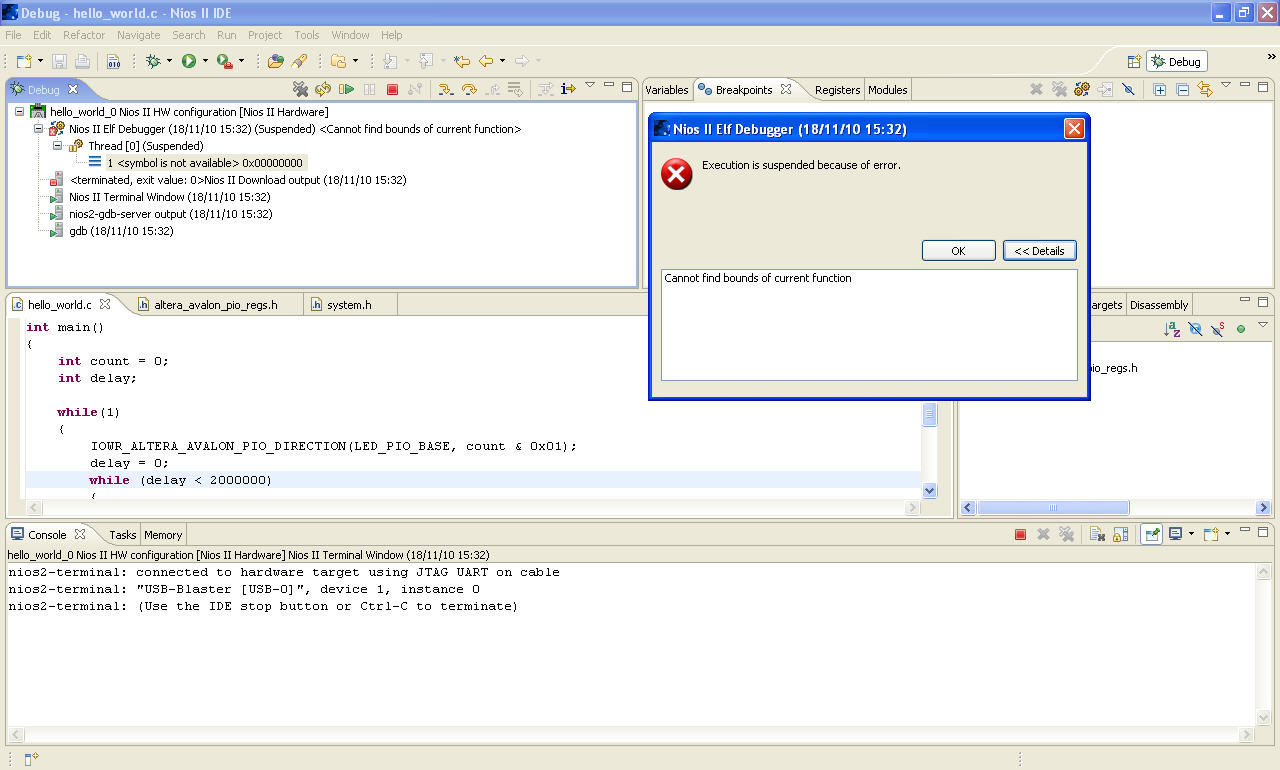Toggle Link with Debug View icon
Viewport: 1280px width, 770px height.
1205,89
